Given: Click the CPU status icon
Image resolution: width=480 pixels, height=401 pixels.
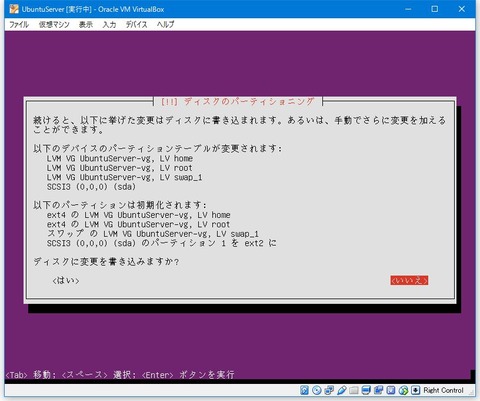Looking at the screenshot, I should click(391, 390).
